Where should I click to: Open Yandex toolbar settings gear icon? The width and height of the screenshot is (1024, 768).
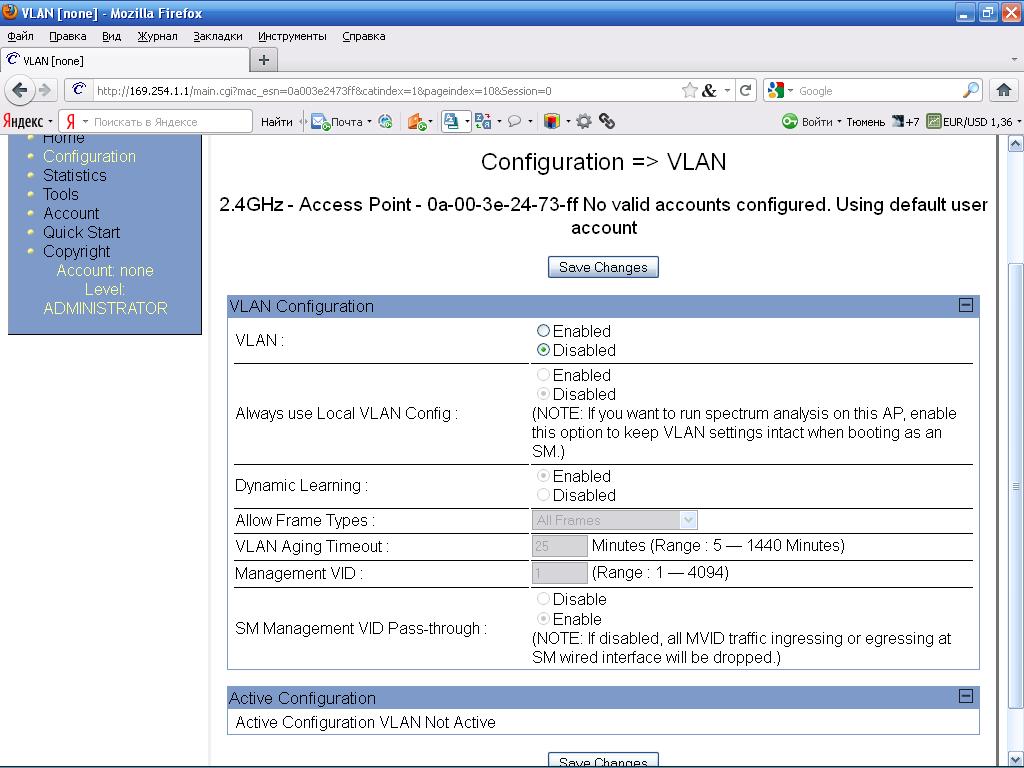(x=584, y=122)
